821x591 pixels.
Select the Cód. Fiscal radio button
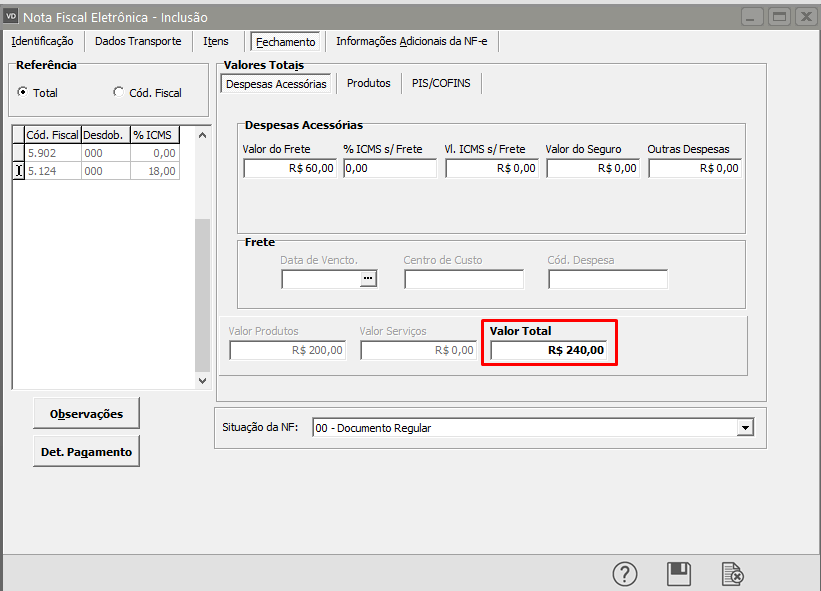coord(119,92)
